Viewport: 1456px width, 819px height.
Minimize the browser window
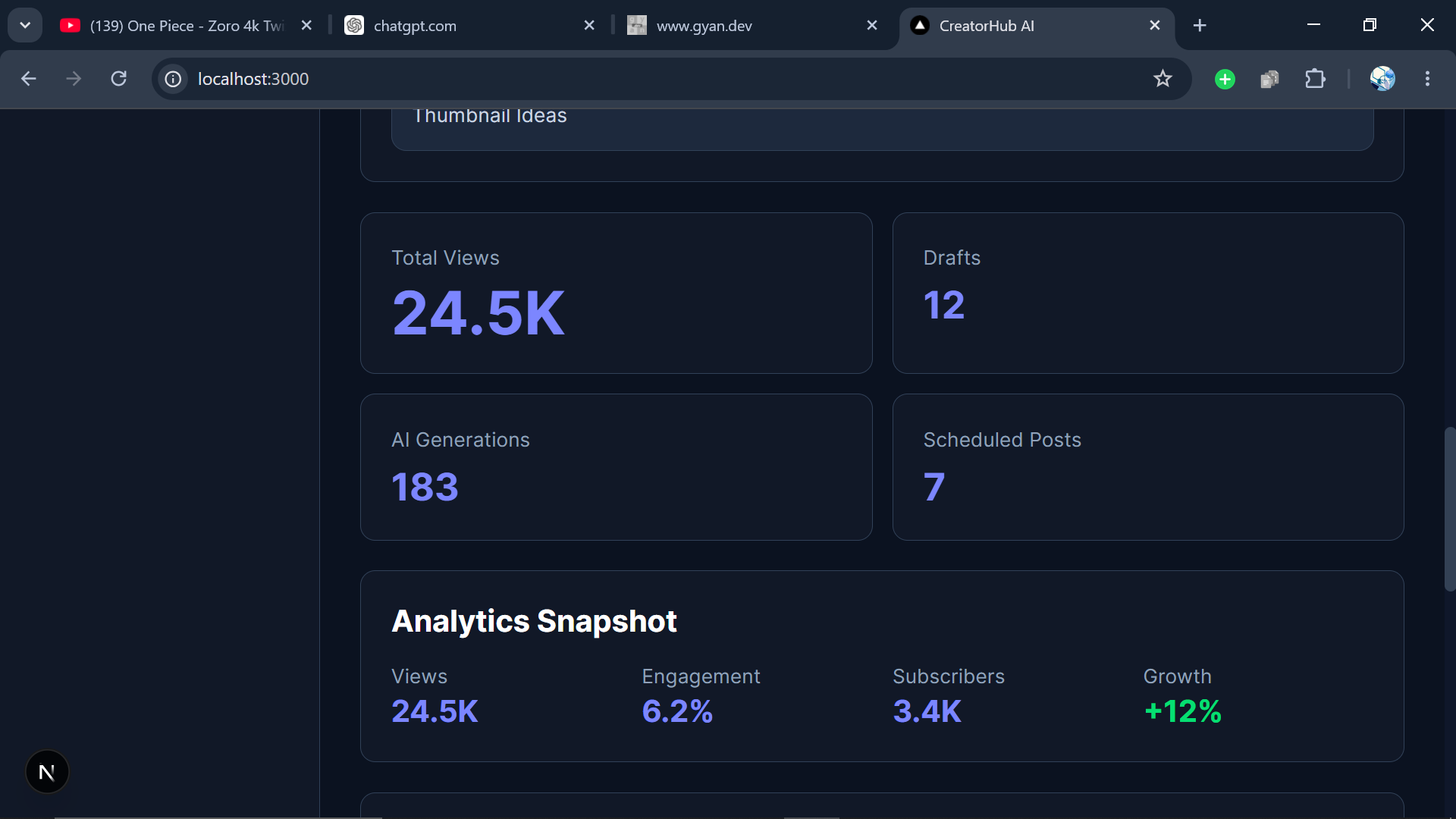[1313, 25]
